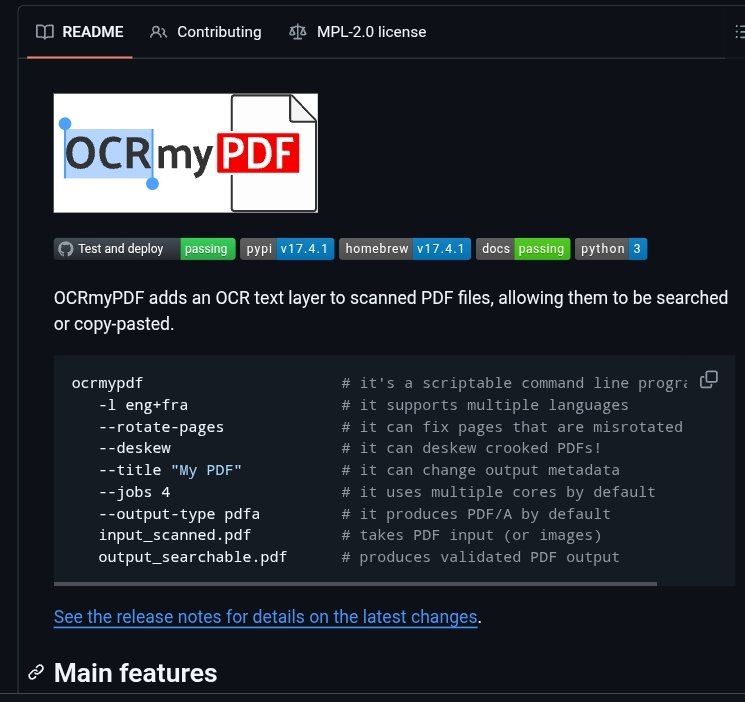Click input_scanned.pdf in the code
This screenshot has width=745, height=702.
174,535
